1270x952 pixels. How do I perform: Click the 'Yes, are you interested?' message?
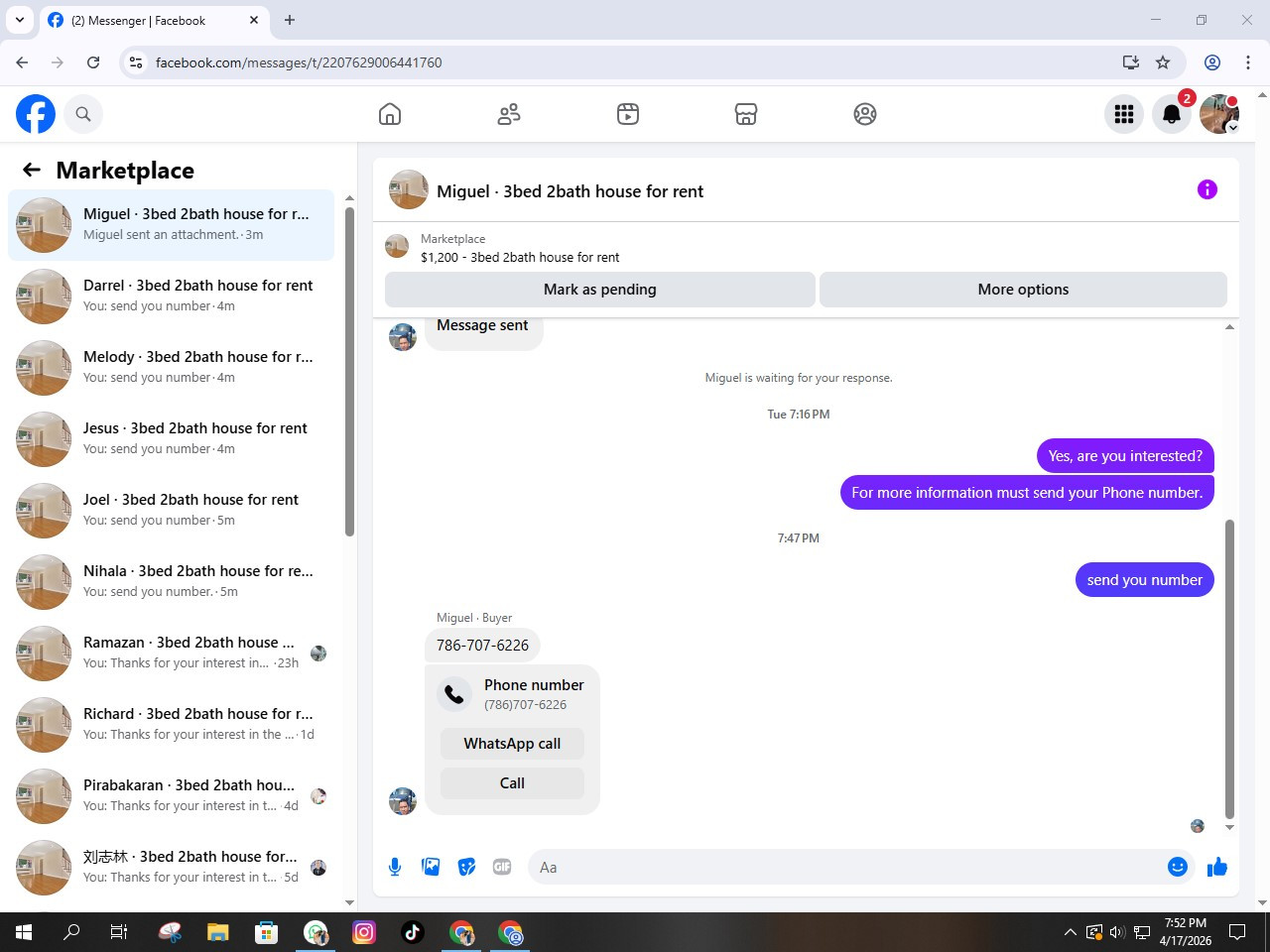point(1125,456)
